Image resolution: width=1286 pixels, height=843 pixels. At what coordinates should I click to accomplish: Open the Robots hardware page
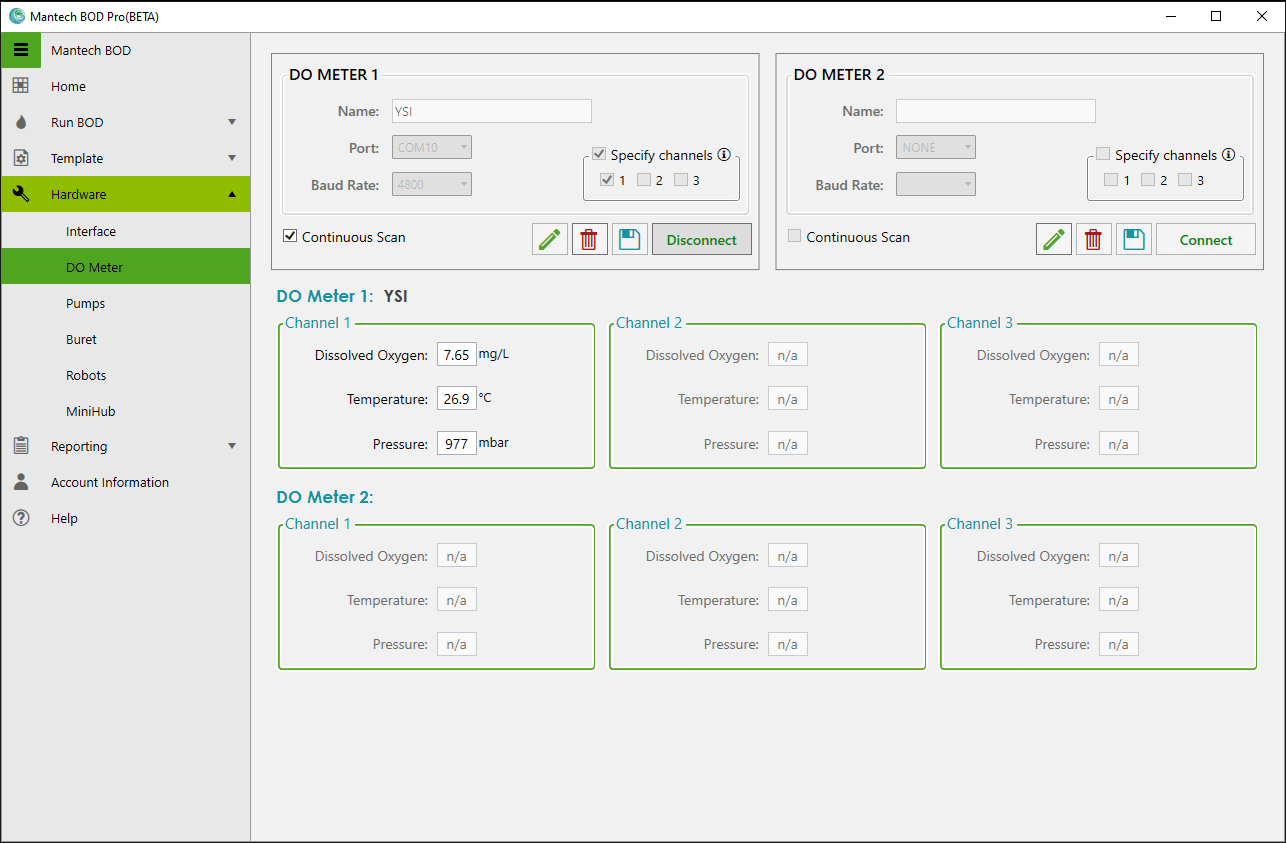tap(126, 375)
